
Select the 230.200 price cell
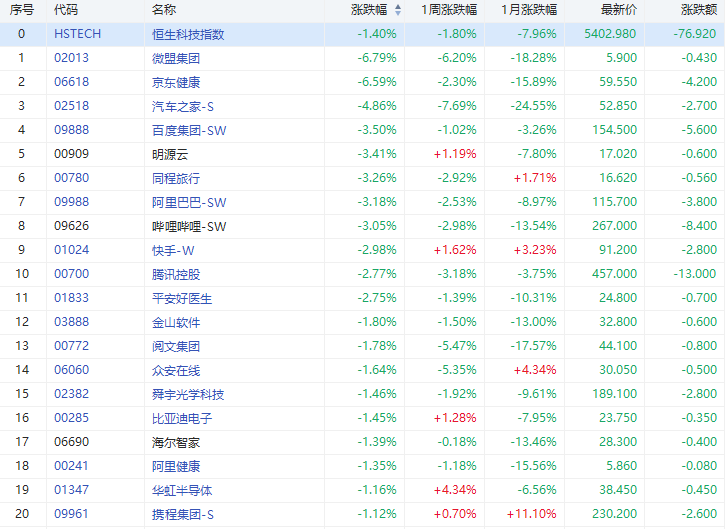[614, 515]
